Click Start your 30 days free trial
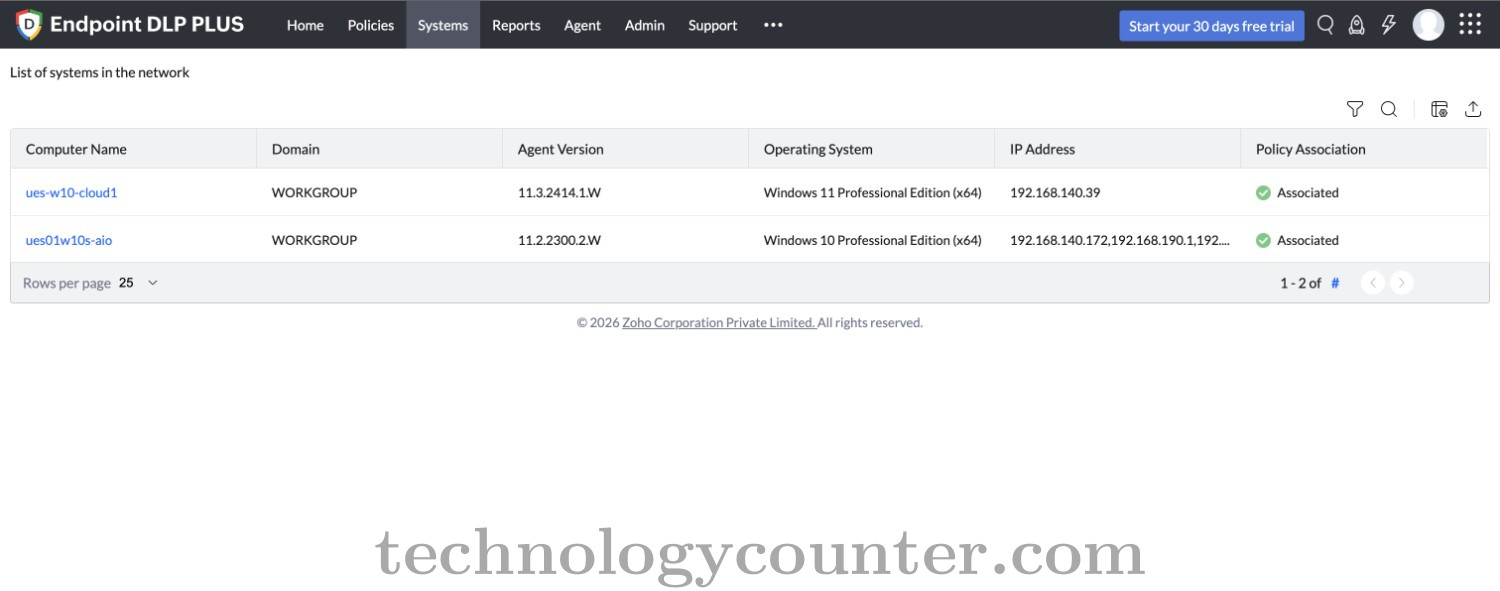Viewport: 1500px width, 591px height. [x=1212, y=26]
